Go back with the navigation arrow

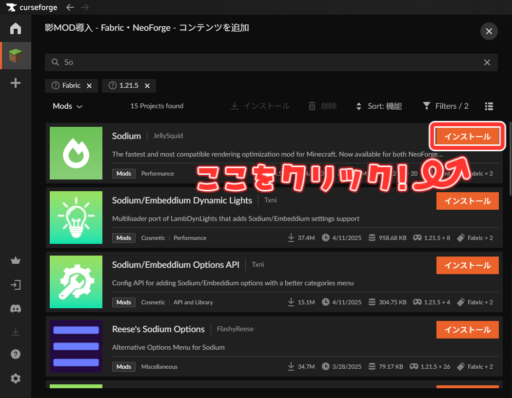[x=70, y=7]
